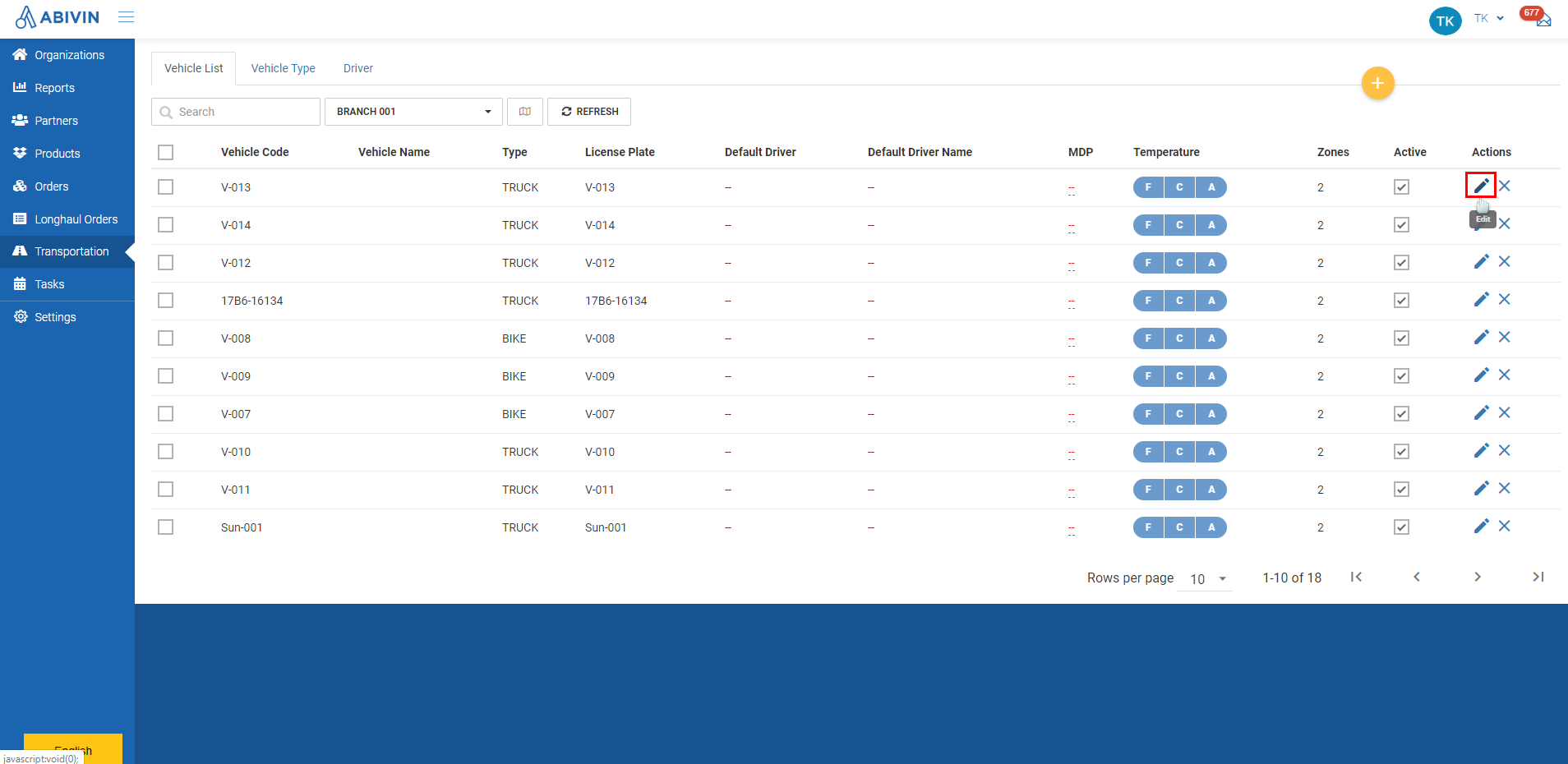Delete vehicle V-014 with X icon

(x=1505, y=223)
